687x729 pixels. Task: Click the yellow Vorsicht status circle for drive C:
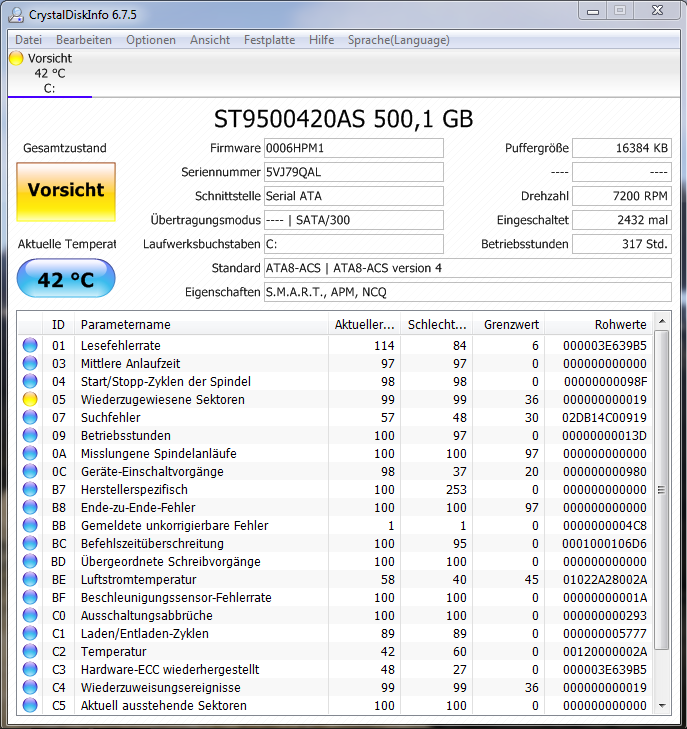click(x=16, y=58)
